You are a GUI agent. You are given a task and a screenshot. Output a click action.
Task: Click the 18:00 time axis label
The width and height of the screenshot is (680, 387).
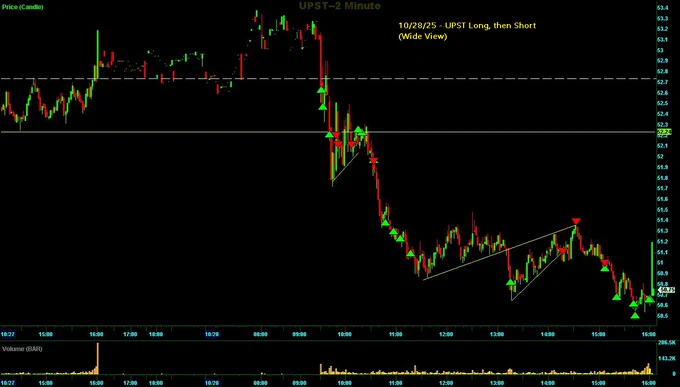click(156, 334)
